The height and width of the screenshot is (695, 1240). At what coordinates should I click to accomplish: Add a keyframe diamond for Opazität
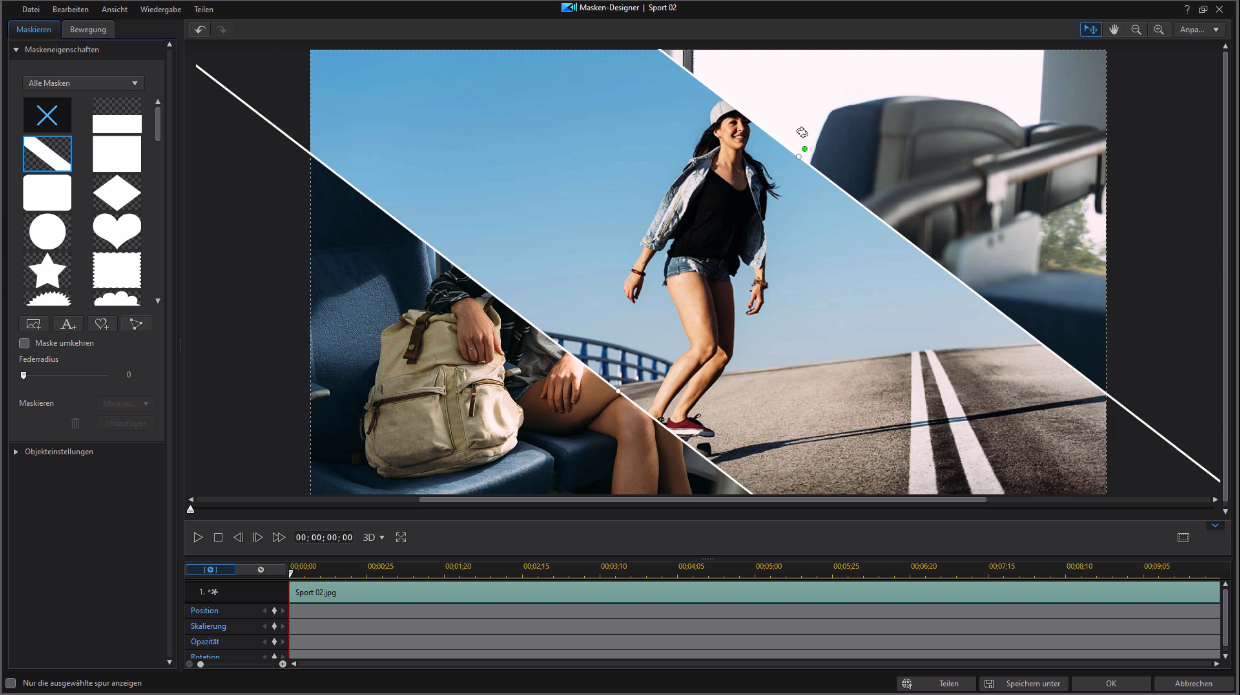pos(274,641)
